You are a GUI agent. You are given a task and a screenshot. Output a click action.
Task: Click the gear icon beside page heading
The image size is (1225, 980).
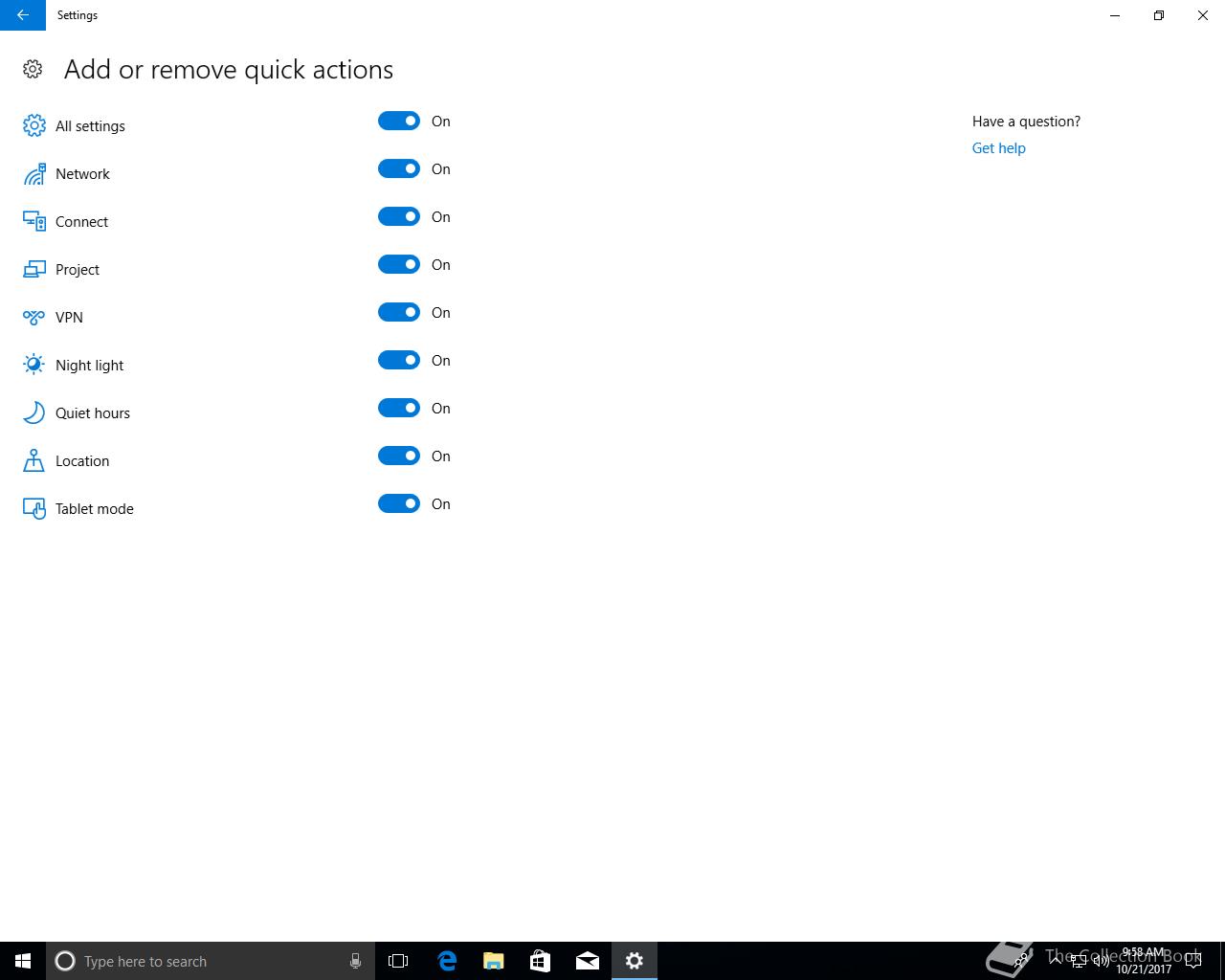click(33, 69)
